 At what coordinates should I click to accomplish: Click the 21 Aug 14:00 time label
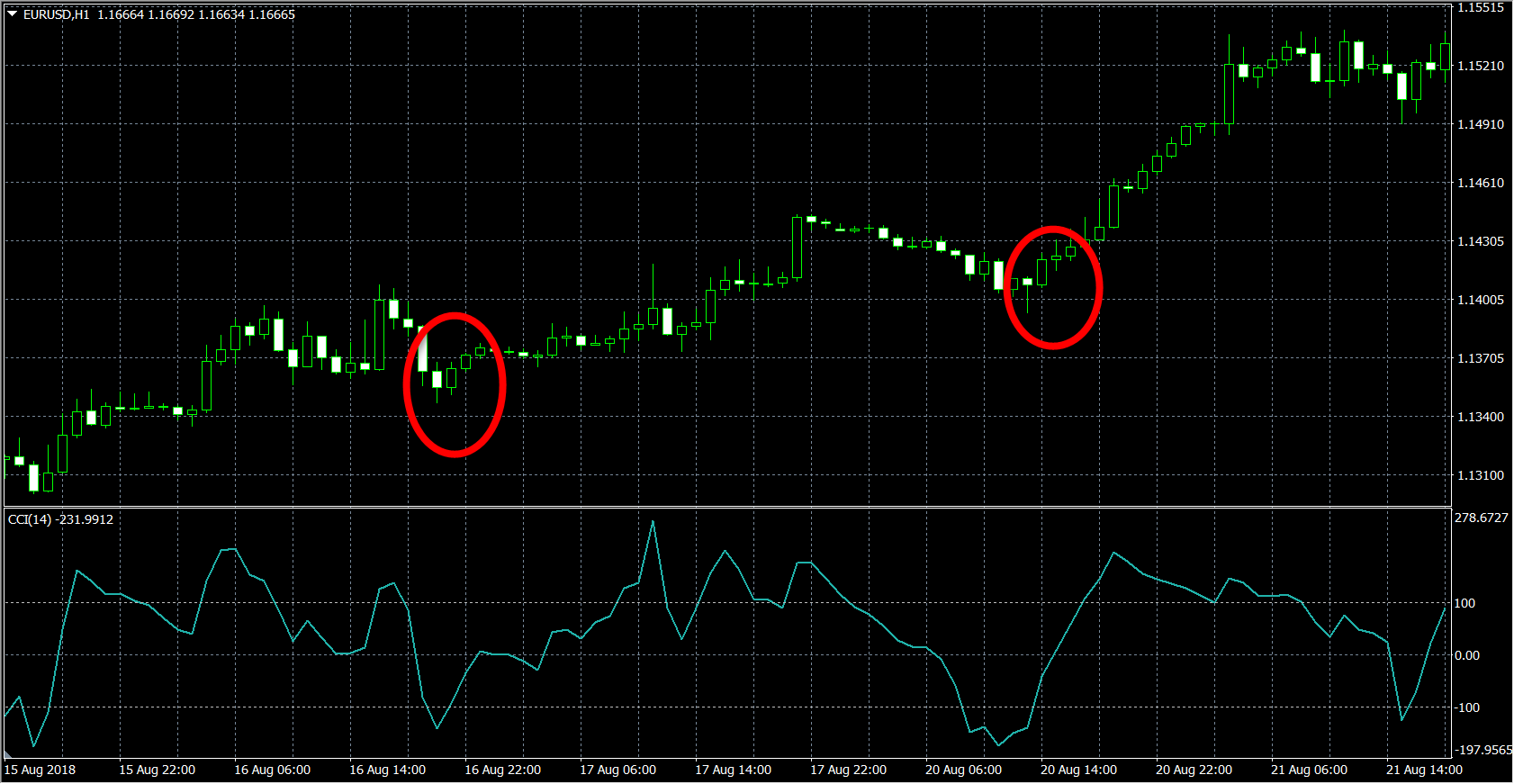coord(1424,770)
